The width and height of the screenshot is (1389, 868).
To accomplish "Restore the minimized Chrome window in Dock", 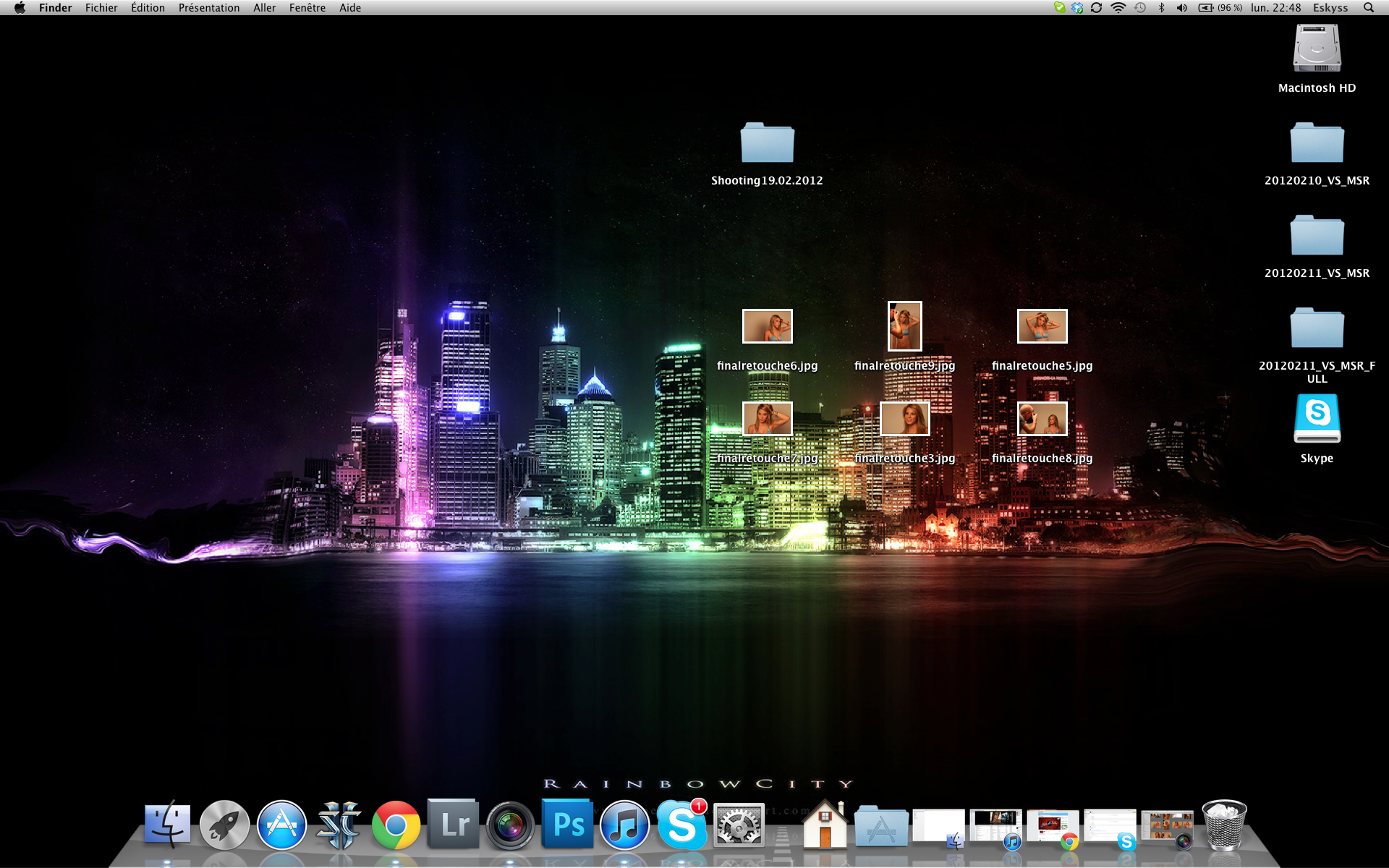I will [x=1053, y=827].
